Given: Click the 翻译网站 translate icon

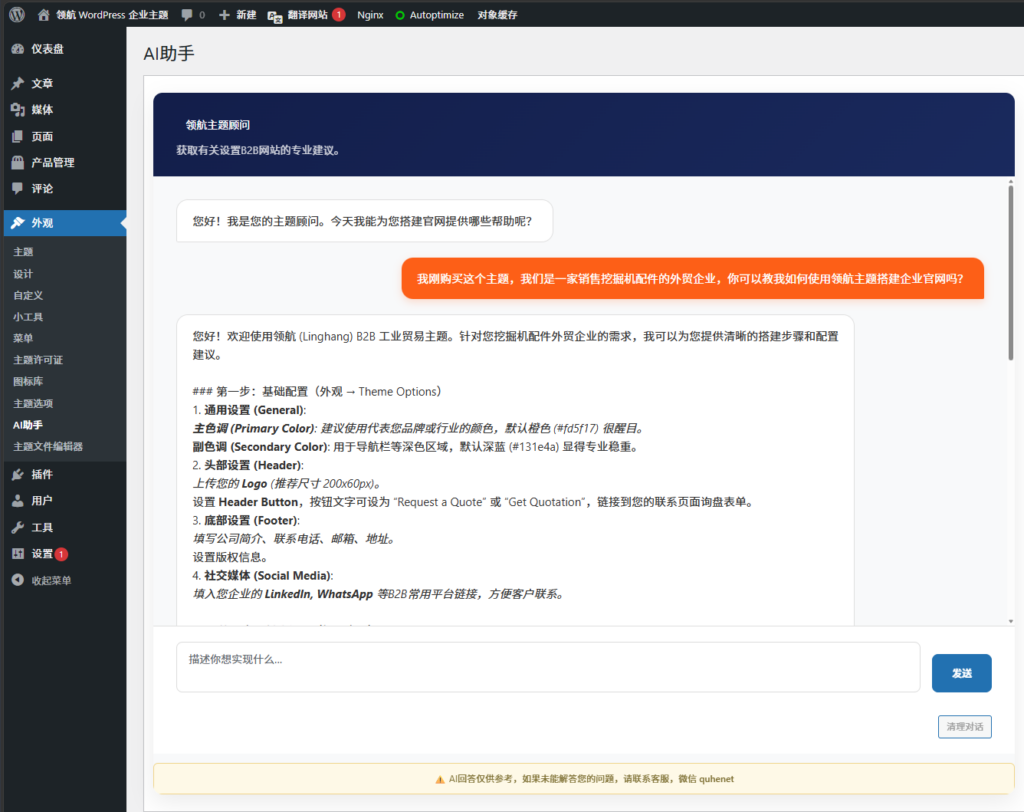Looking at the screenshot, I should (275, 16).
